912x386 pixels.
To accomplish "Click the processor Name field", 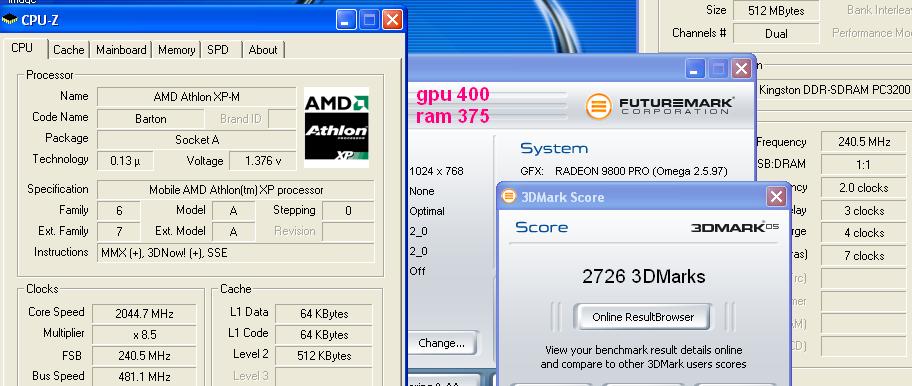I will [197, 96].
